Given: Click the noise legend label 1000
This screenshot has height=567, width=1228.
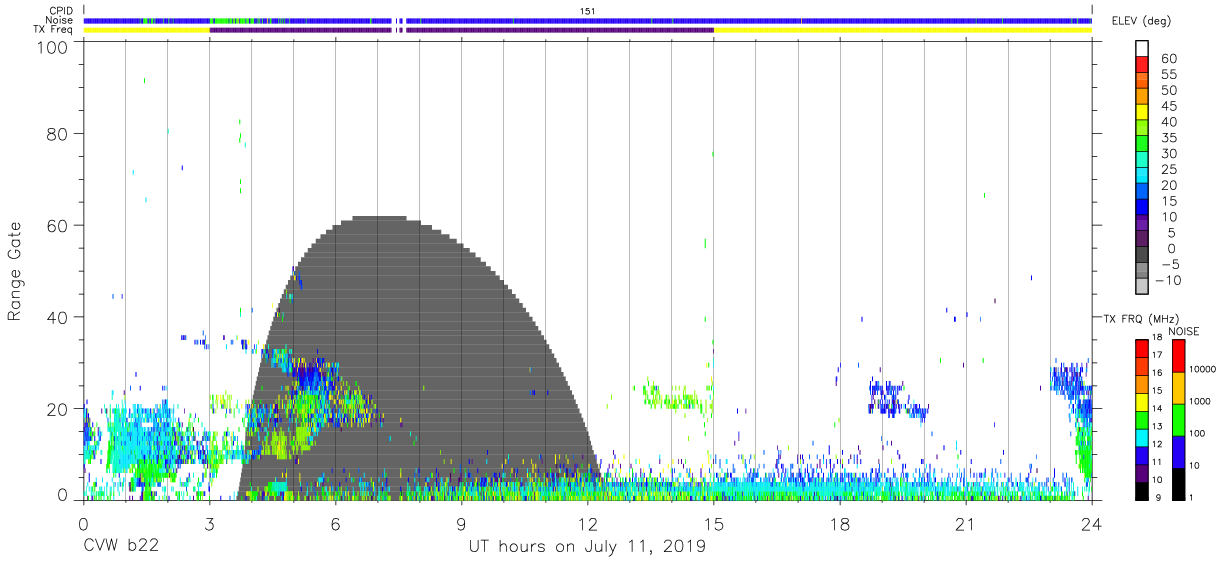Looking at the screenshot, I should click(1200, 401).
